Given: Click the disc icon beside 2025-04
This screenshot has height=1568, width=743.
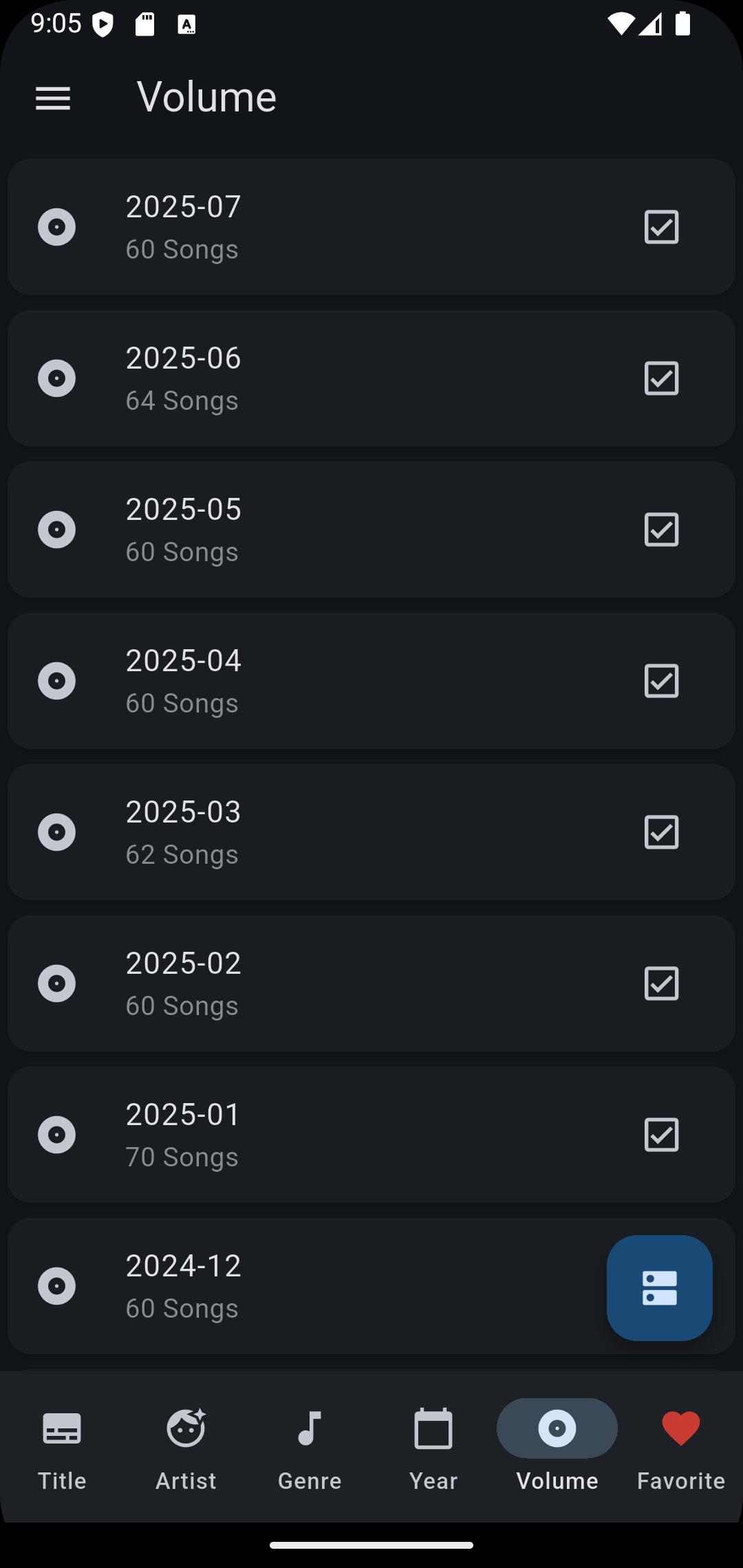Looking at the screenshot, I should [x=56, y=681].
